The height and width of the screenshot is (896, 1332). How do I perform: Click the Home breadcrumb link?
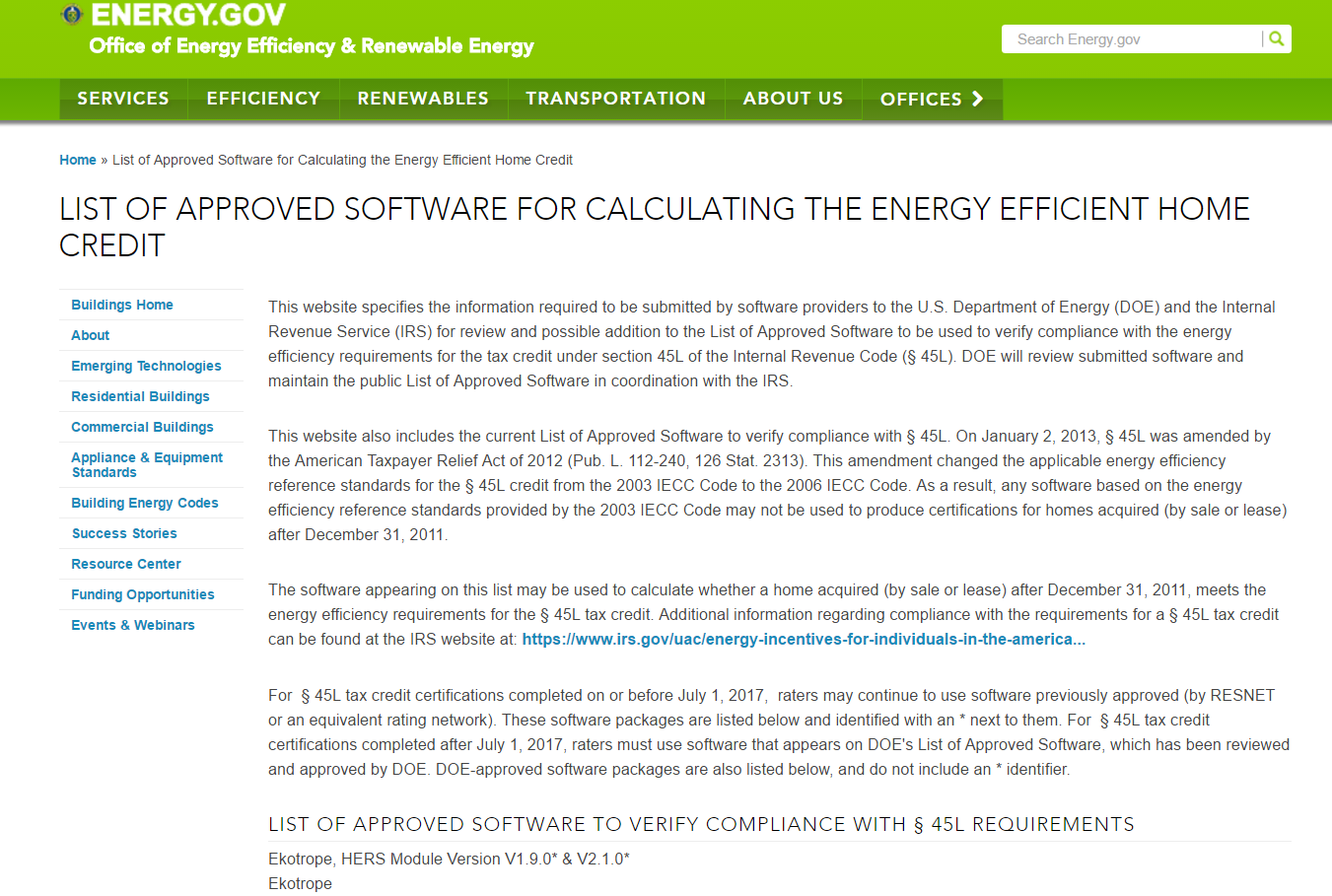(x=78, y=159)
